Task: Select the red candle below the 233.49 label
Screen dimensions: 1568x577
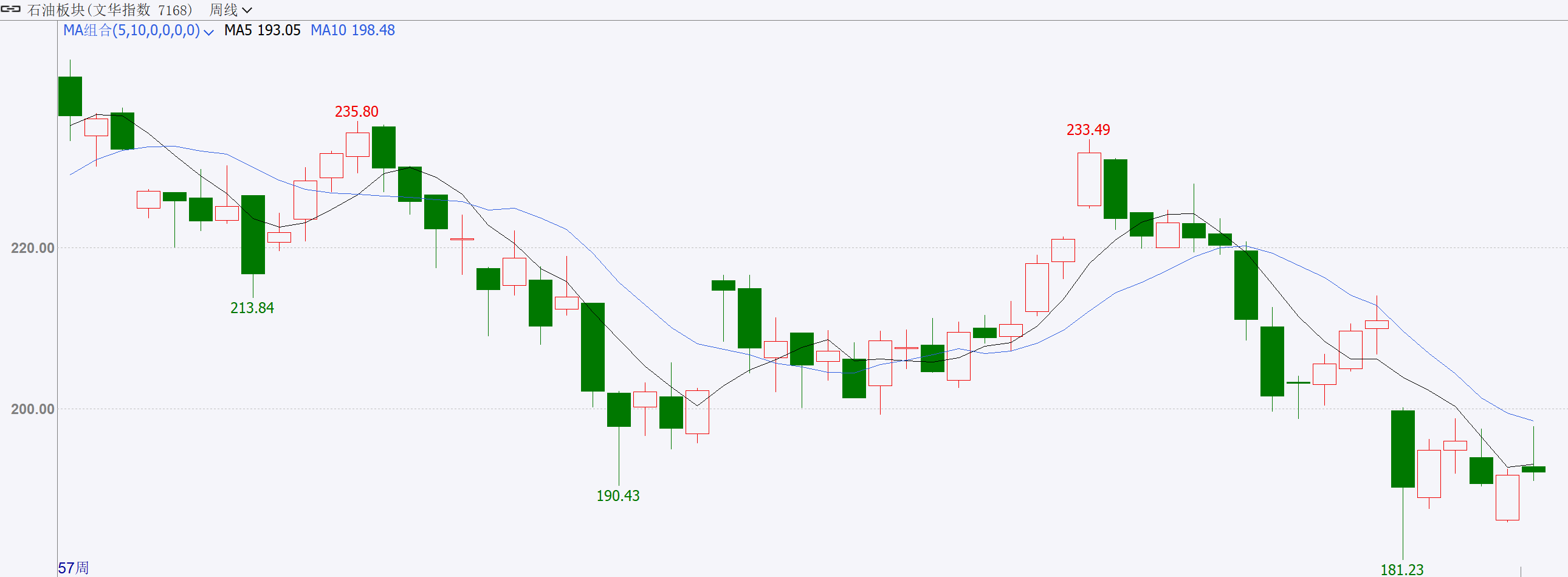Action: click(x=1089, y=179)
